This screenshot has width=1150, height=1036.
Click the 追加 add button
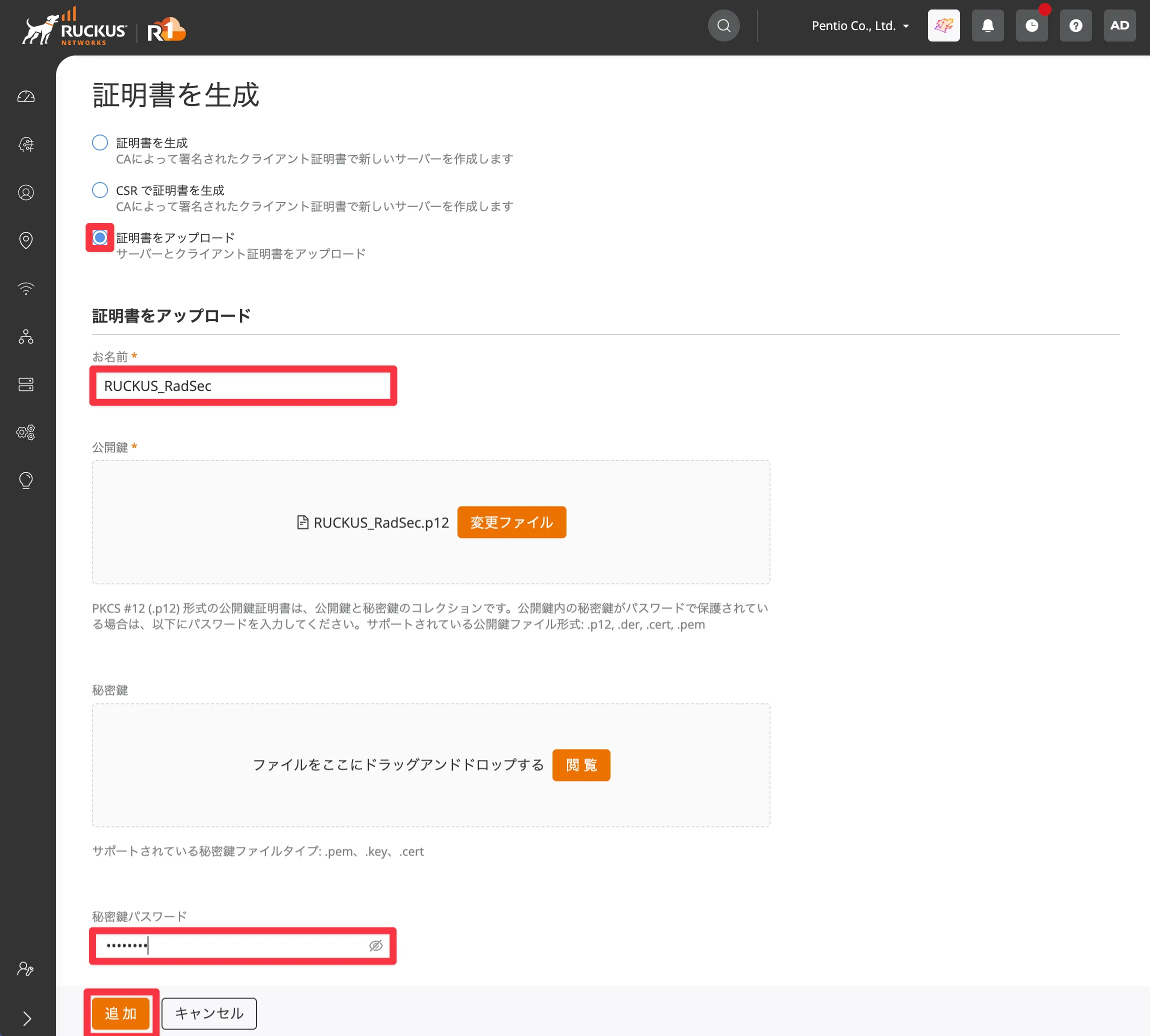pos(120,1013)
